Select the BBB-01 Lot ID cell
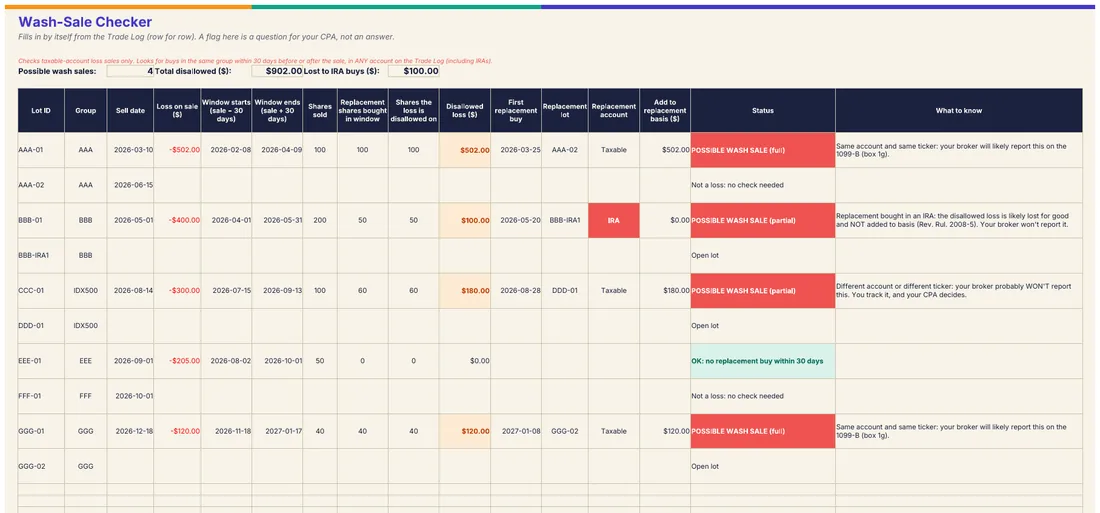 tap(41, 220)
